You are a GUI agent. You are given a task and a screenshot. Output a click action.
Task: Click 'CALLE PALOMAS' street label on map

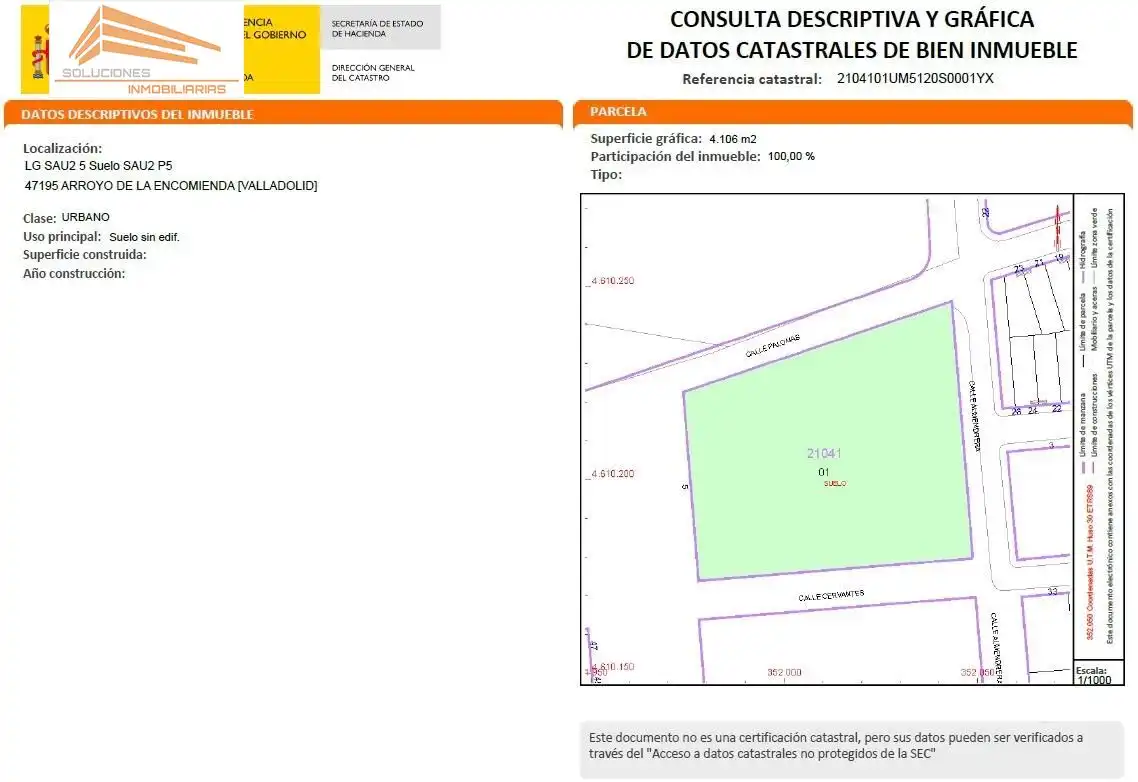click(772, 346)
